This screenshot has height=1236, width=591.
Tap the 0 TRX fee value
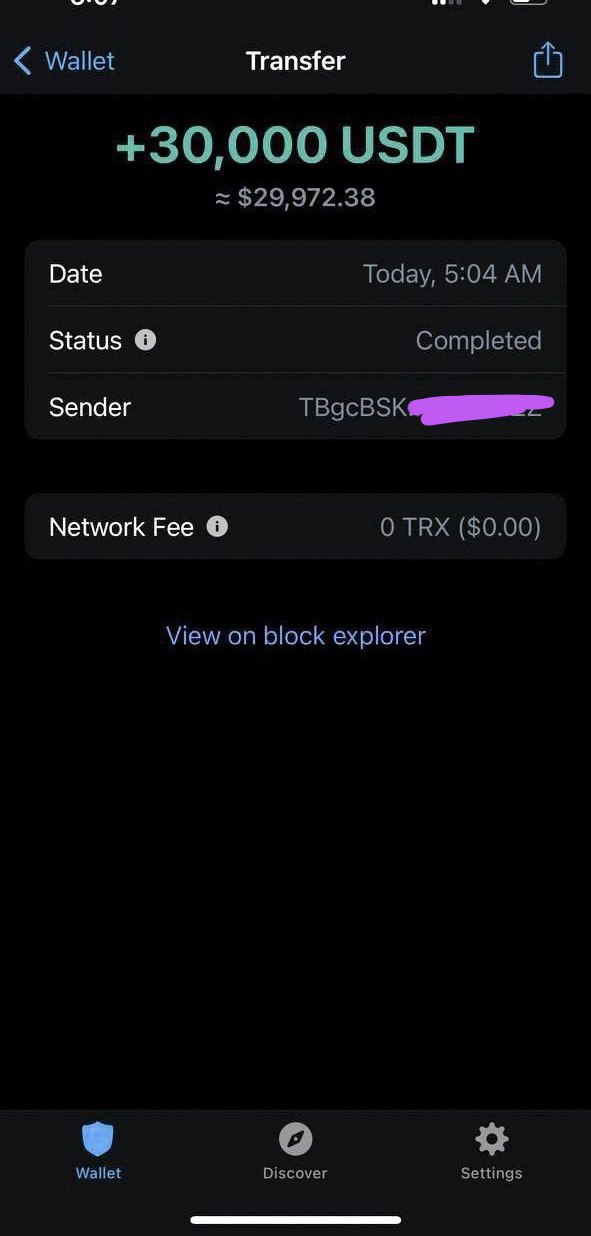461,527
